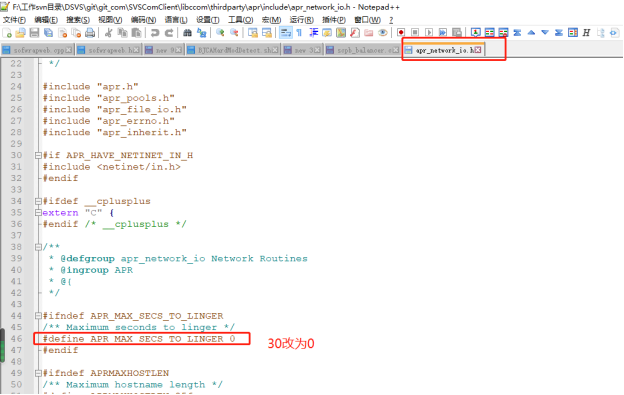Image resolution: width=624 pixels, height=395 pixels.
Task: Collapse the #if APR_HAVE_NETINET_IN_H fold
Action: tap(38, 155)
